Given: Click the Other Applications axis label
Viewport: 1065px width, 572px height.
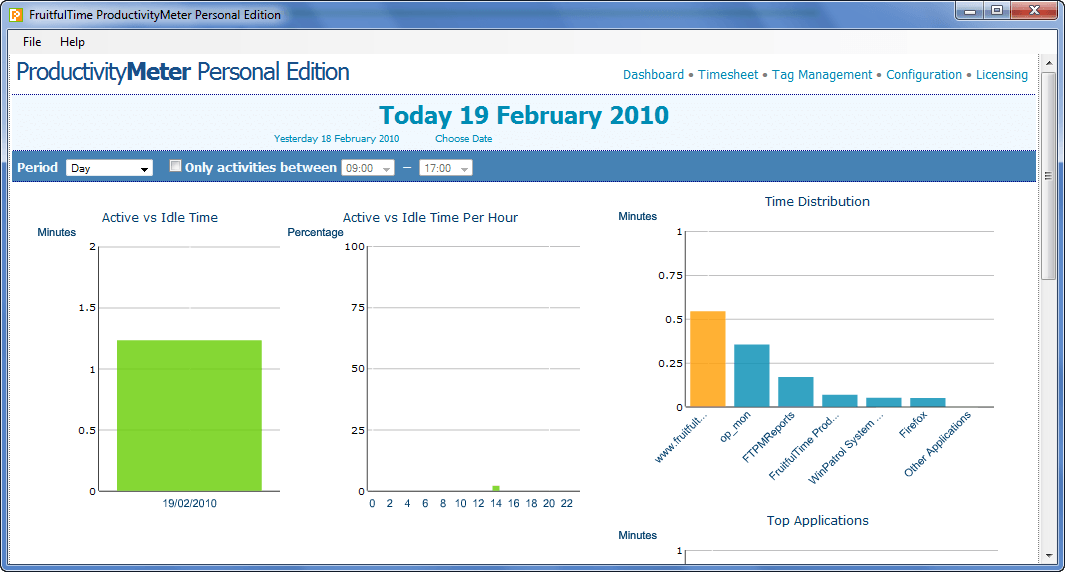Looking at the screenshot, I should pos(937,444).
